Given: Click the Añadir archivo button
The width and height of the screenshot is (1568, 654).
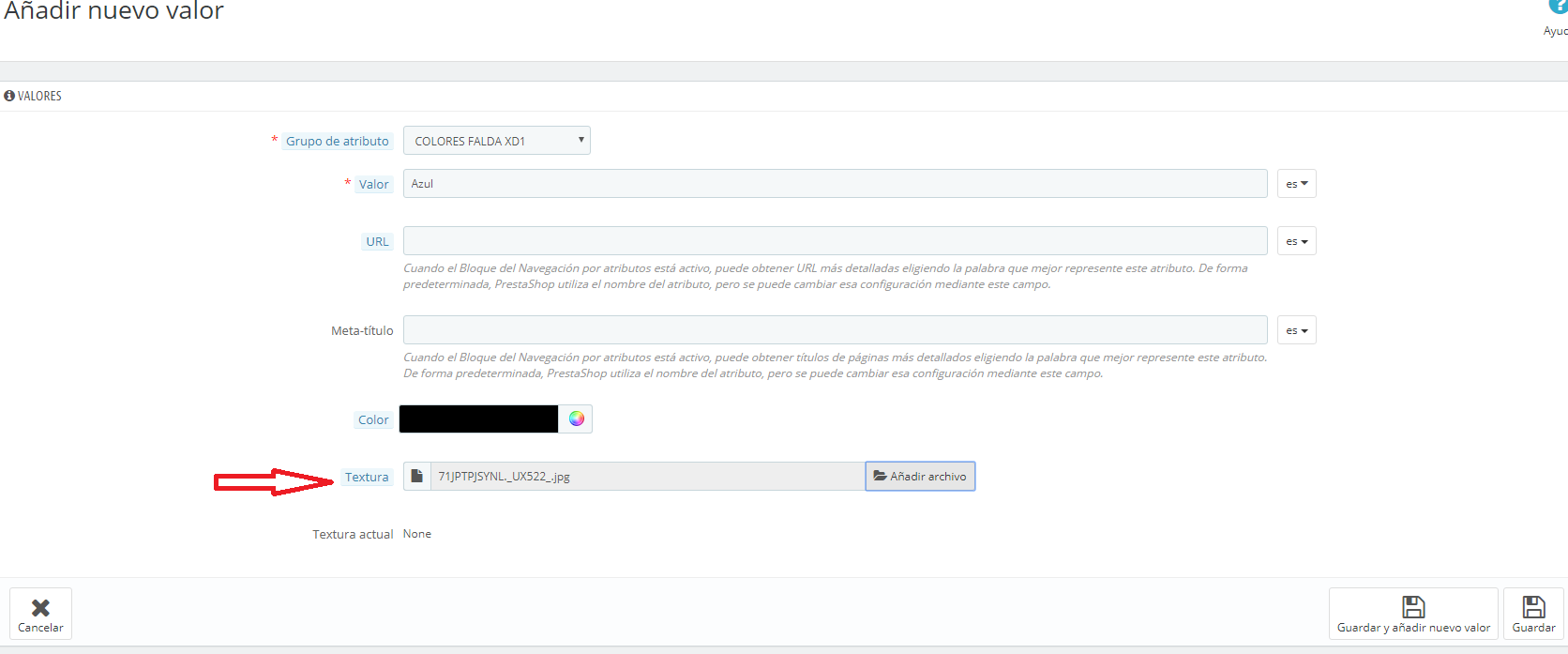Looking at the screenshot, I should click(920, 477).
